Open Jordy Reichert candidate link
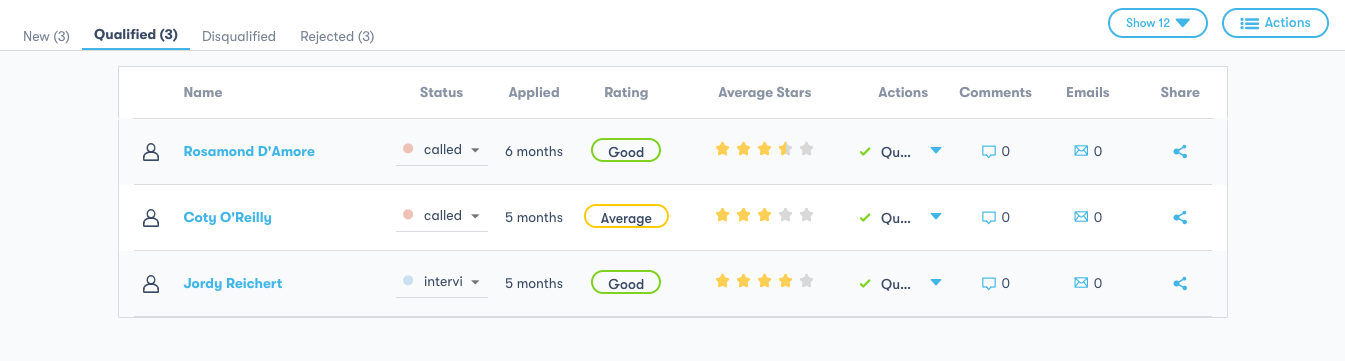This screenshot has width=1345, height=361. click(233, 284)
